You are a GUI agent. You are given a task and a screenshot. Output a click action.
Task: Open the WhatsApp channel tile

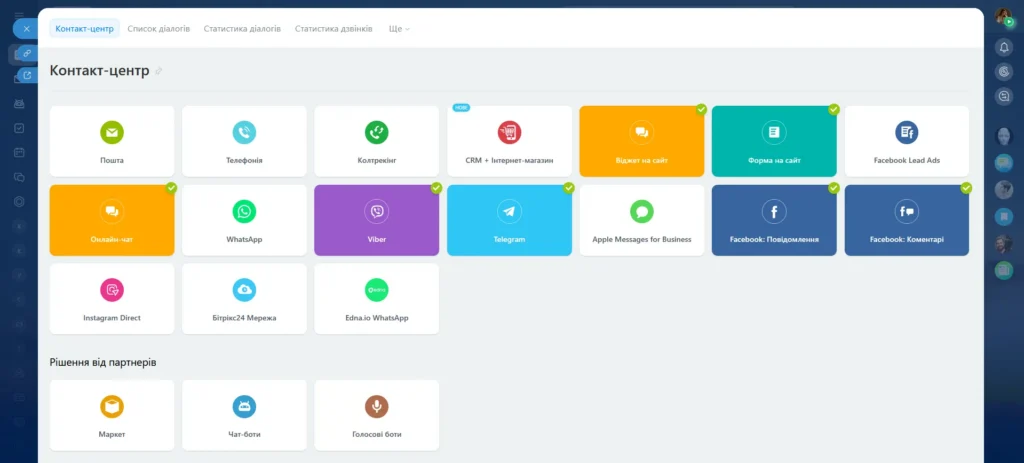(244, 220)
